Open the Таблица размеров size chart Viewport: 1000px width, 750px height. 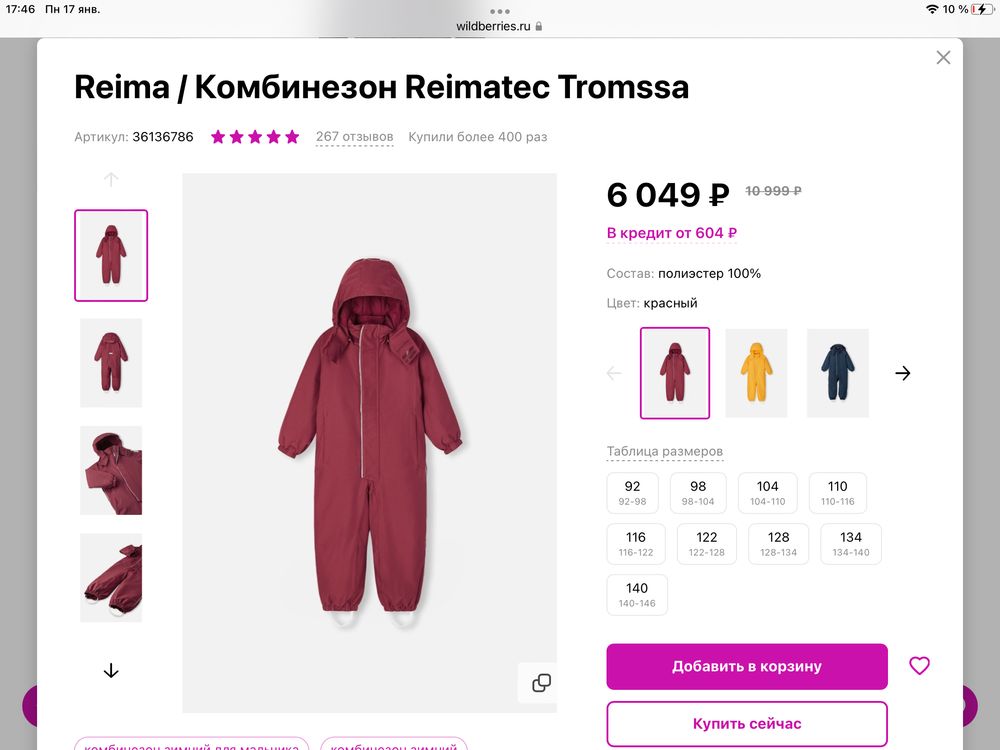tap(665, 451)
